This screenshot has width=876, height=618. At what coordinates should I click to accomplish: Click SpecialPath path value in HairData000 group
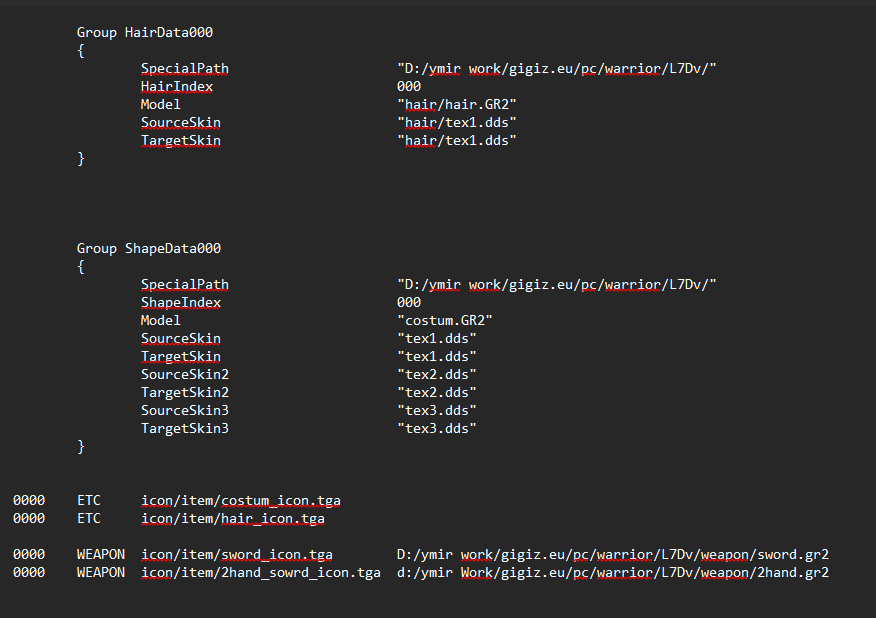click(557, 69)
